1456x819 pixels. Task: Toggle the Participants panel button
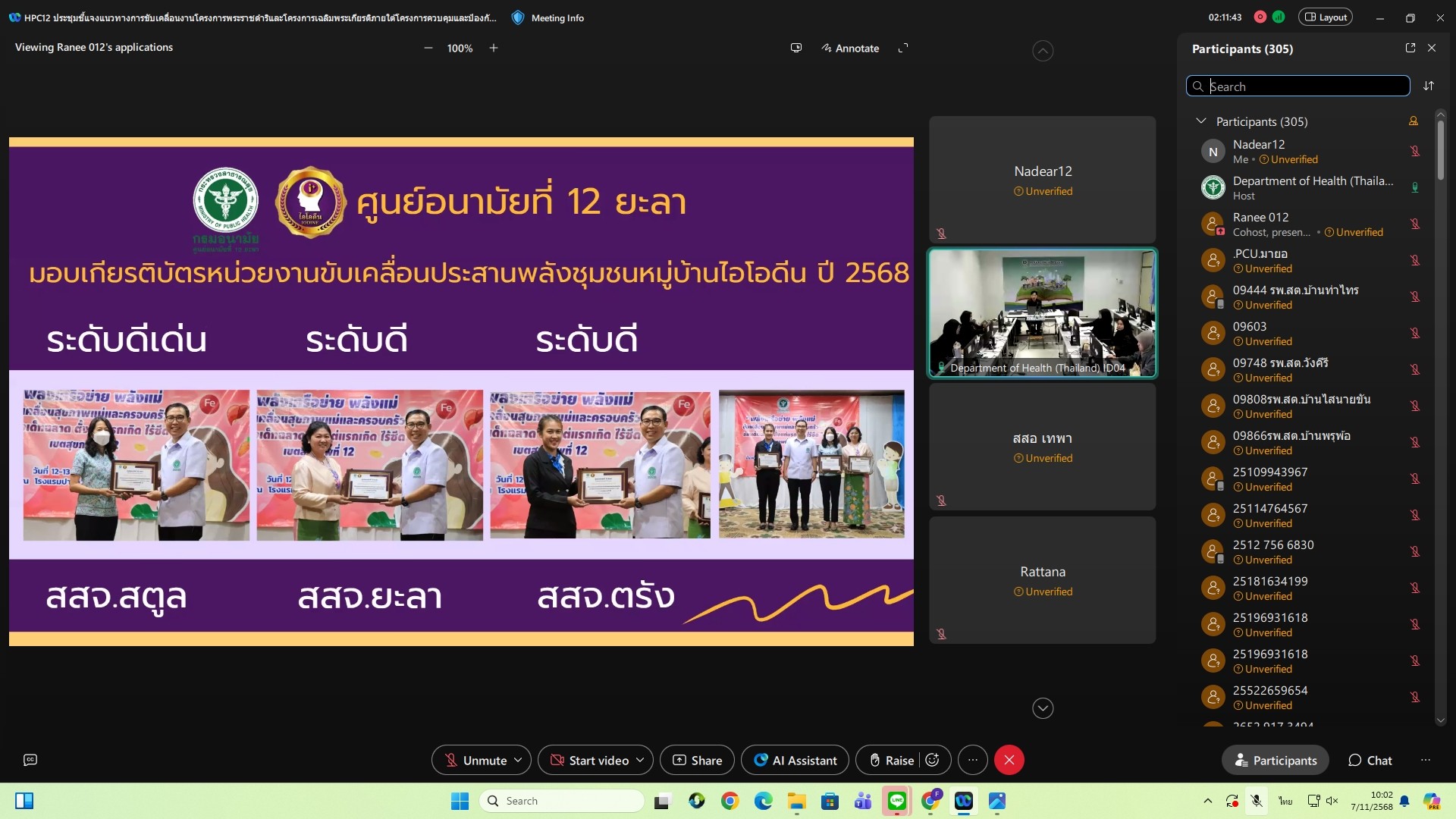(1276, 760)
